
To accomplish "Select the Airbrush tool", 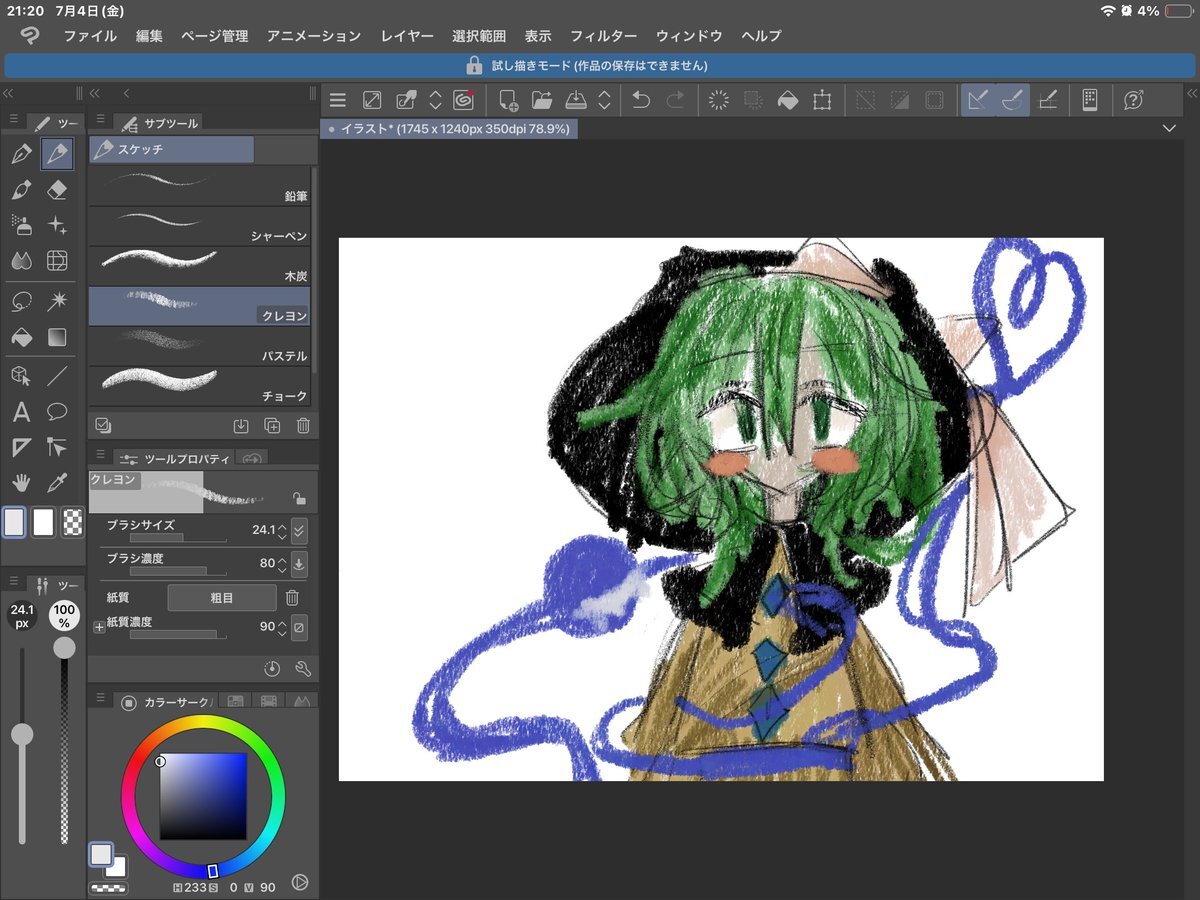I will point(21,225).
